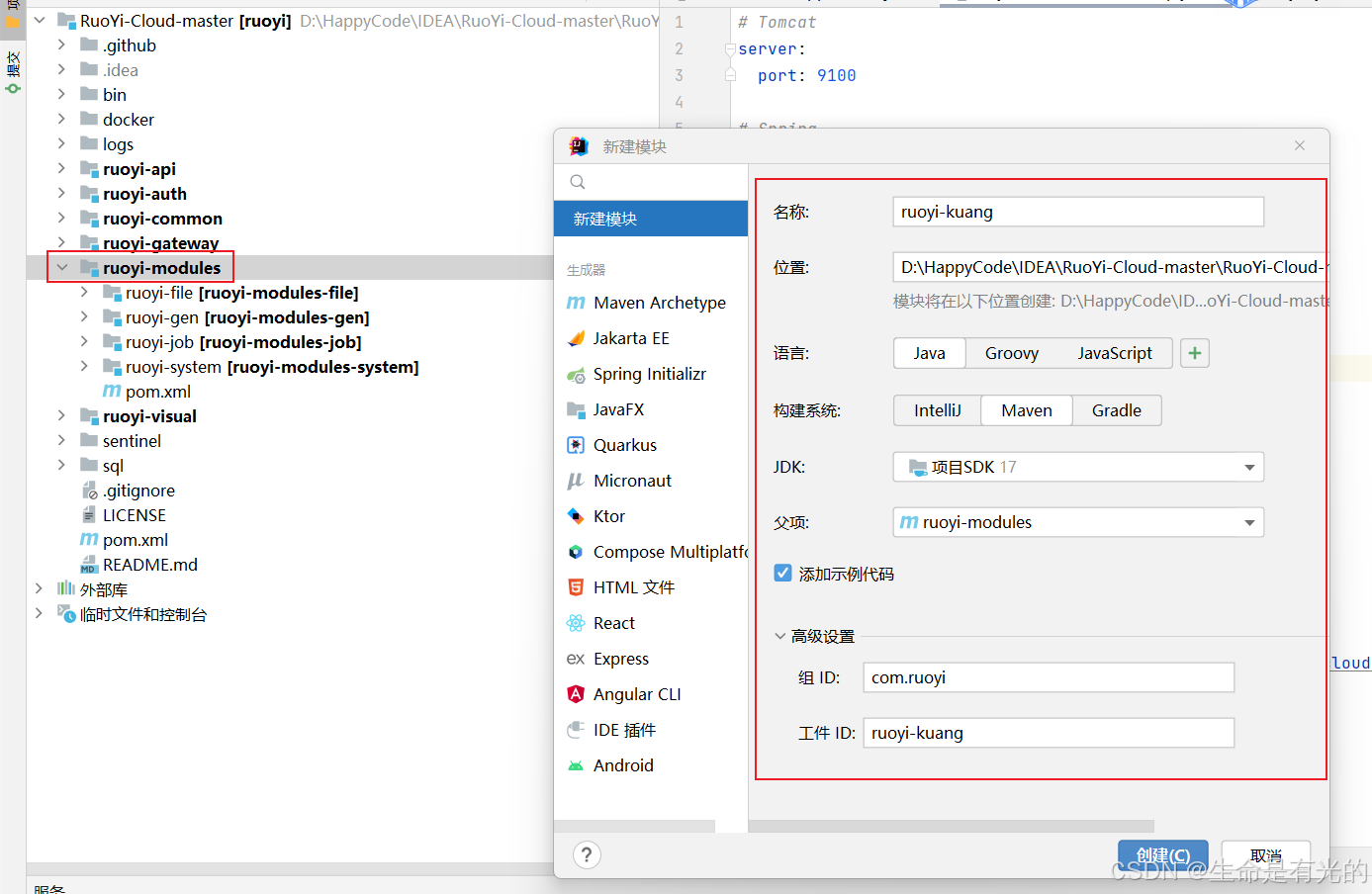Open the help question mark button
The width and height of the screenshot is (1372, 894).
pyautogui.click(x=587, y=855)
